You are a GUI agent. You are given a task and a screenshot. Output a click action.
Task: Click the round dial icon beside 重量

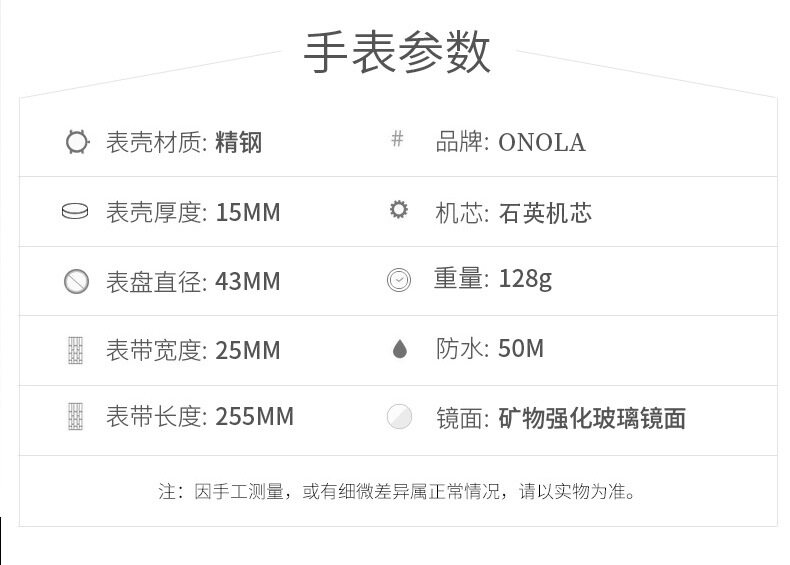(399, 280)
